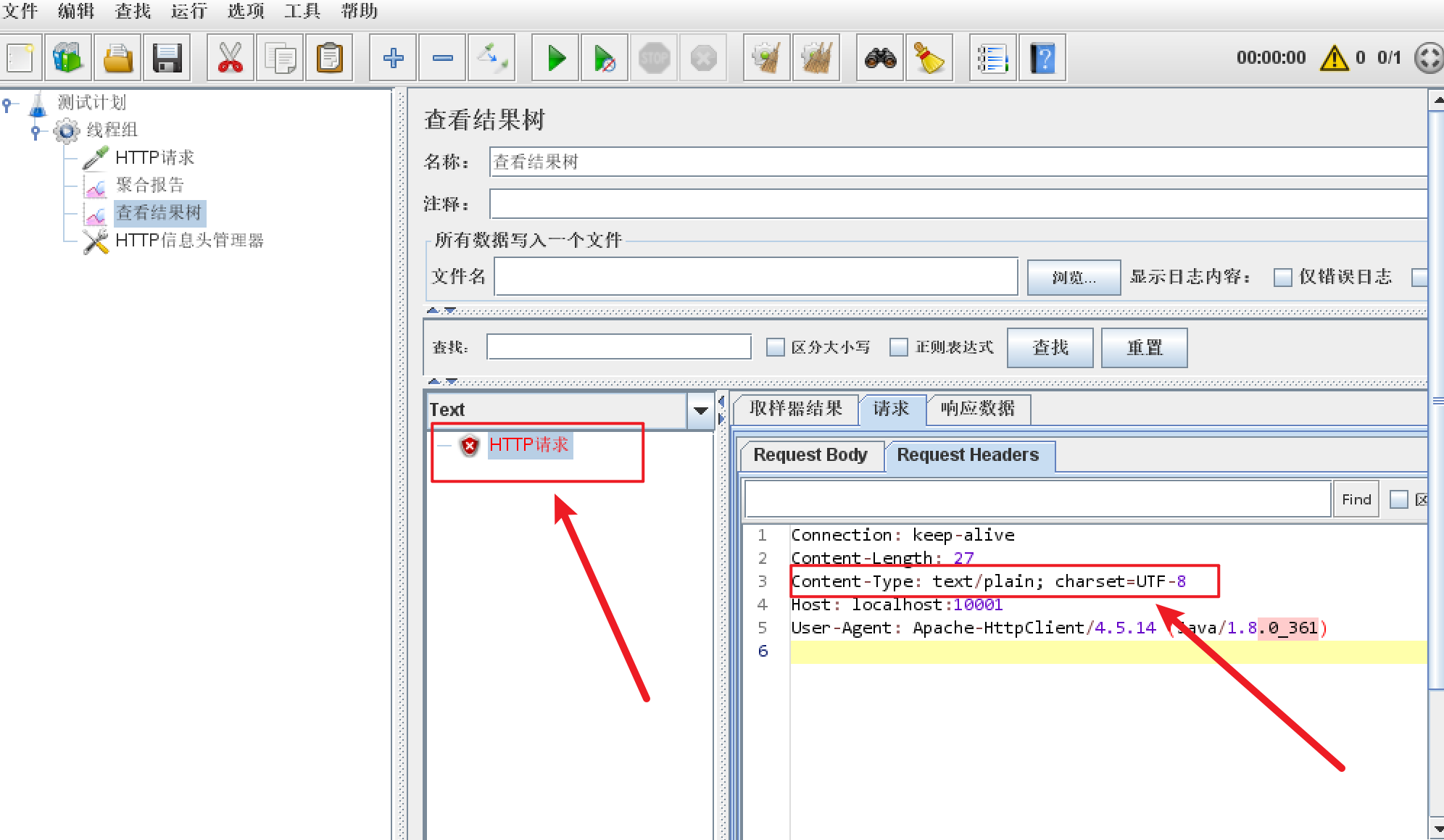Image resolution: width=1444 pixels, height=840 pixels.
Task: Enable 区分大小写 checkbox
Action: coord(775,348)
